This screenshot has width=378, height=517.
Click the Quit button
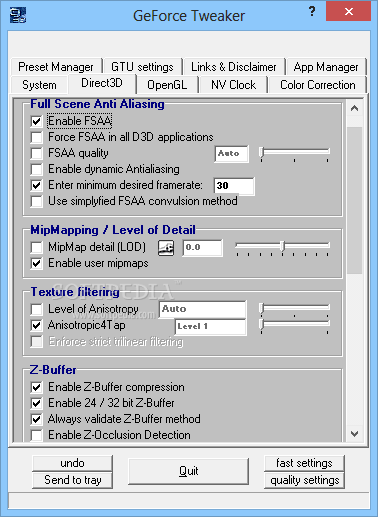188,471
